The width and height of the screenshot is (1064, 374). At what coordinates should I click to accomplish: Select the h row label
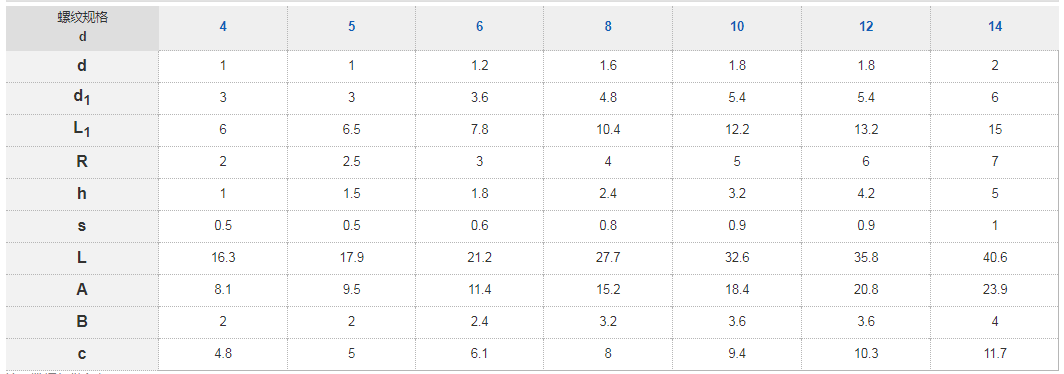point(82,193)
